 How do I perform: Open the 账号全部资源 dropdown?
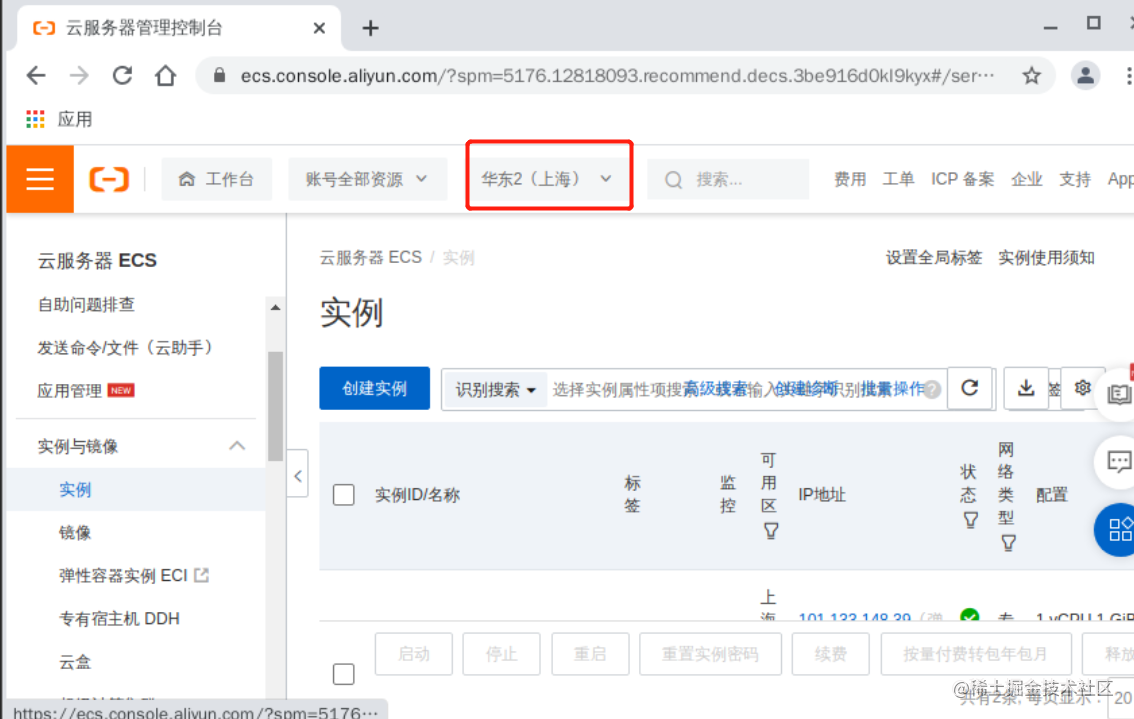pos(366,179)
